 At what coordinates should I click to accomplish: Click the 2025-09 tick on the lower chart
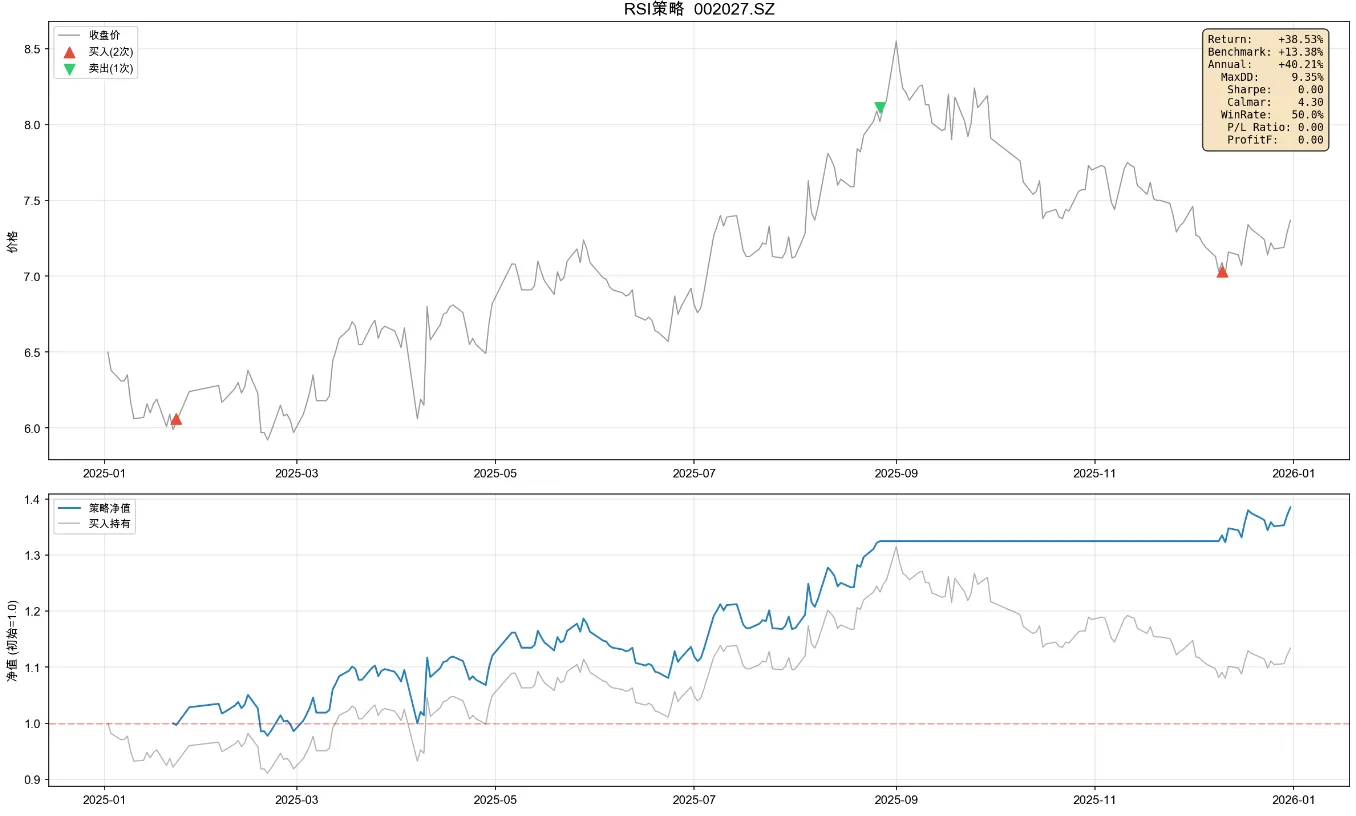(896, 800)
